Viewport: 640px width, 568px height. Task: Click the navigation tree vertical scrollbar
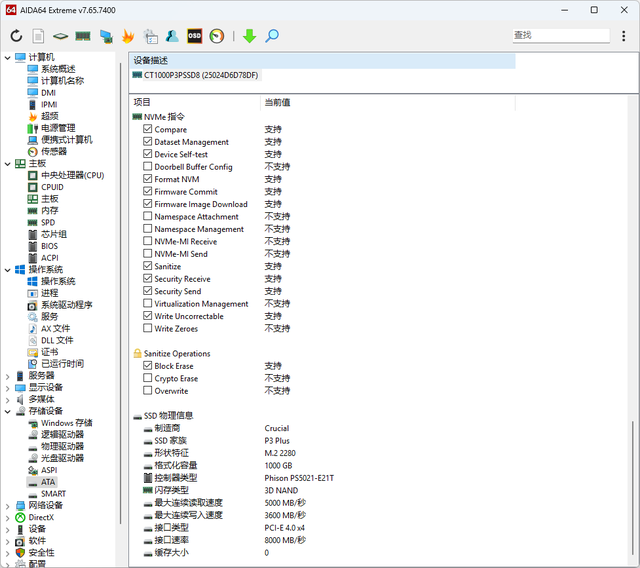tap(121, 294)
